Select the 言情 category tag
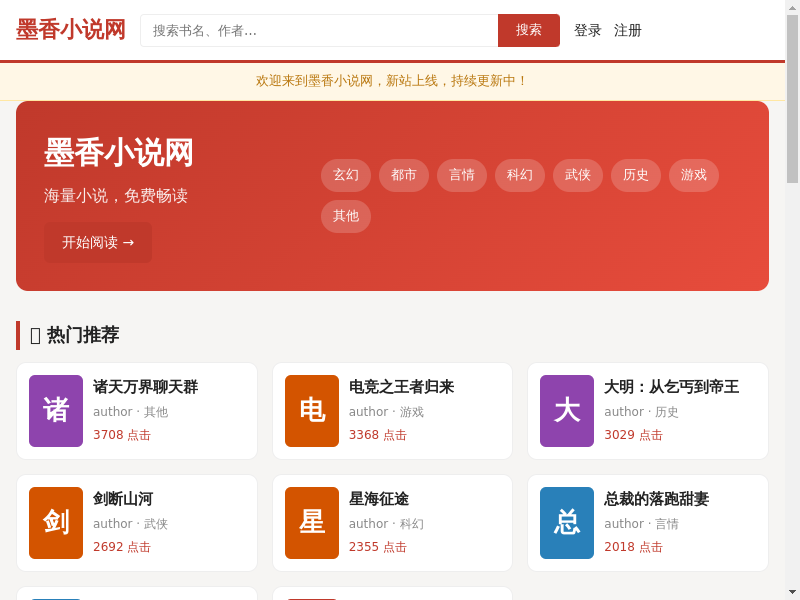 [462, 175]
